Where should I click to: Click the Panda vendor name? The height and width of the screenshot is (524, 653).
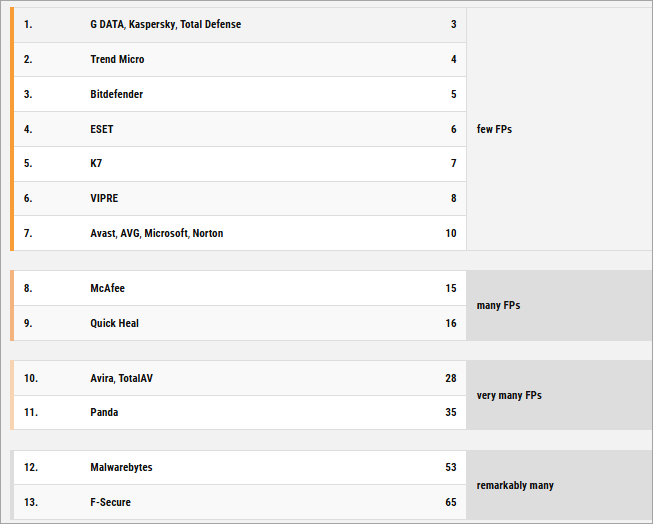pos(104,412)
